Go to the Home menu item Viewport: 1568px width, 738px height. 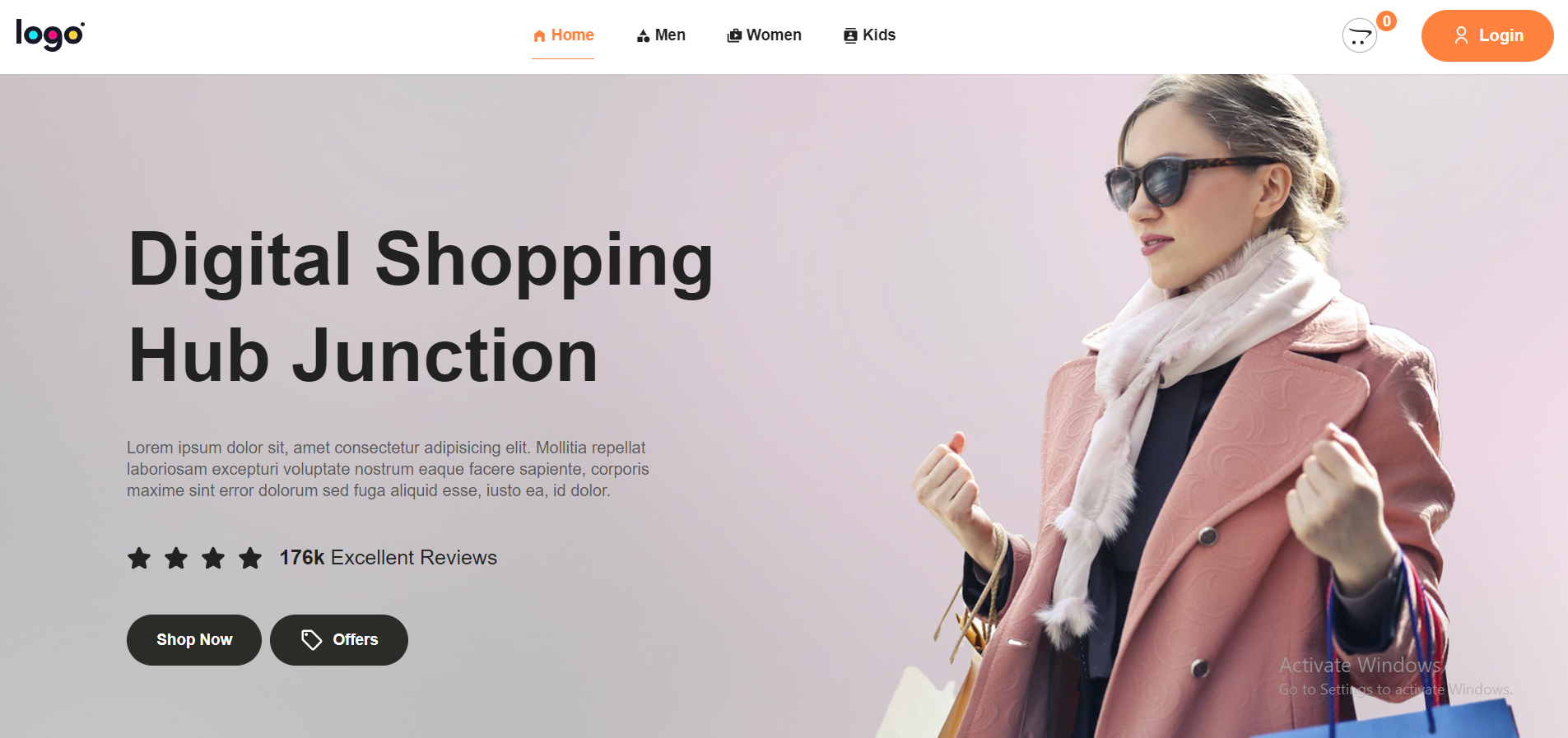click(x=563, y=35)
